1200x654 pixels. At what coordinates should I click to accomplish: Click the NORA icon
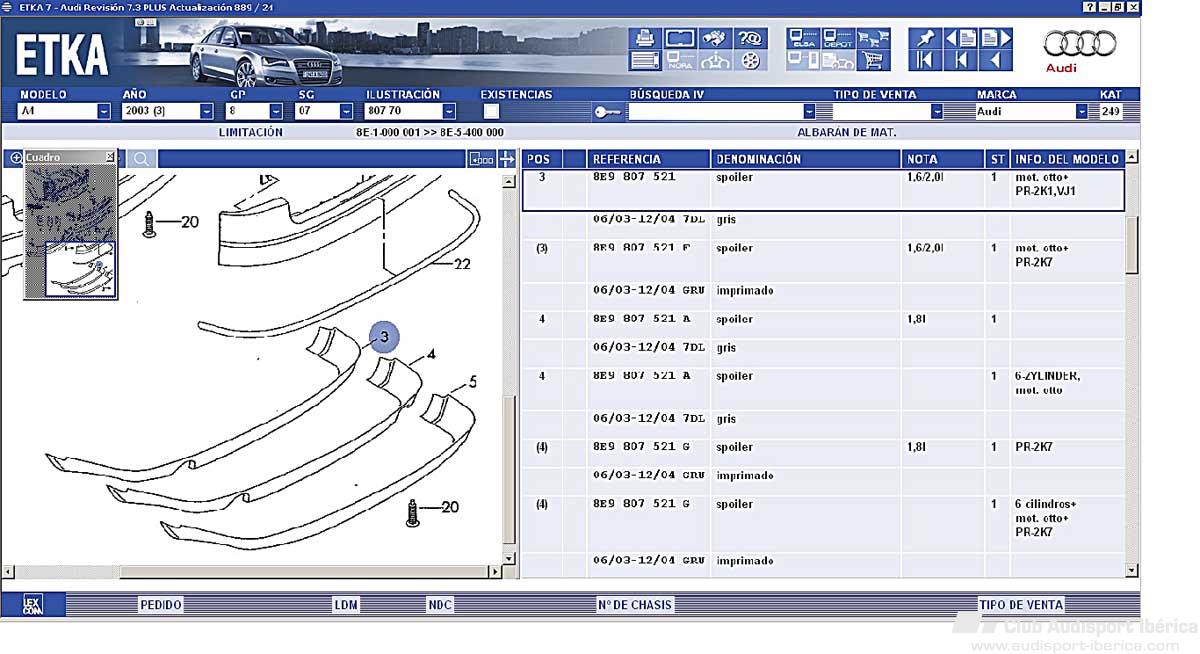coord(680,61)
